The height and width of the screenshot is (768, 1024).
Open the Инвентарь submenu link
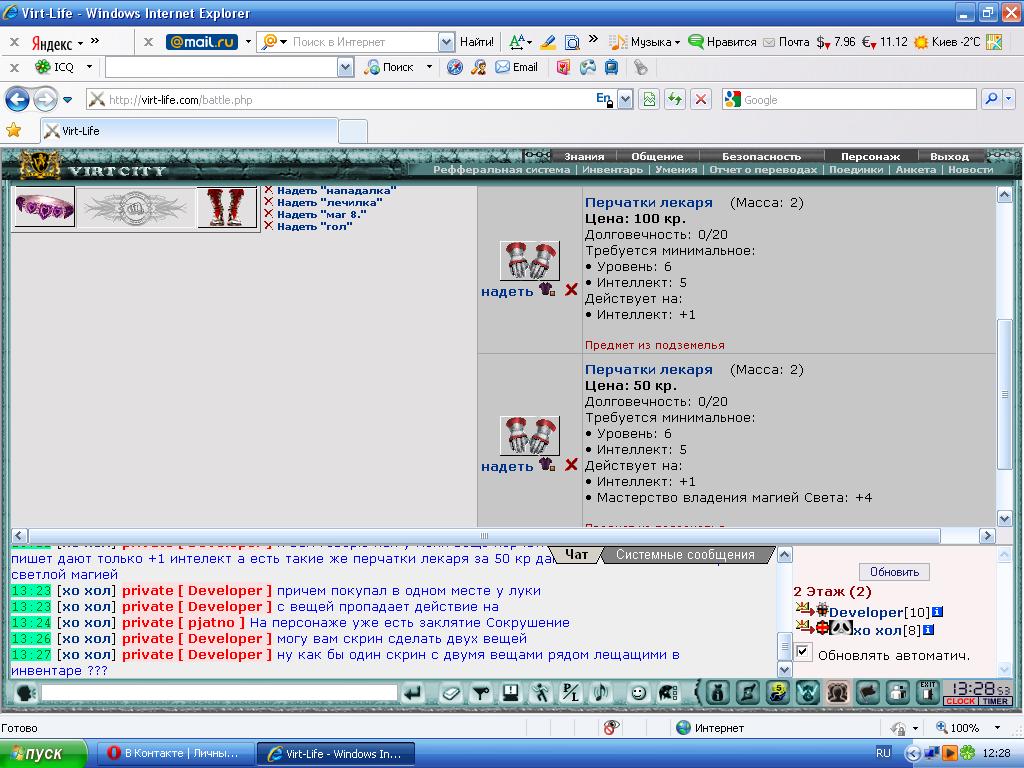(612, 170)
